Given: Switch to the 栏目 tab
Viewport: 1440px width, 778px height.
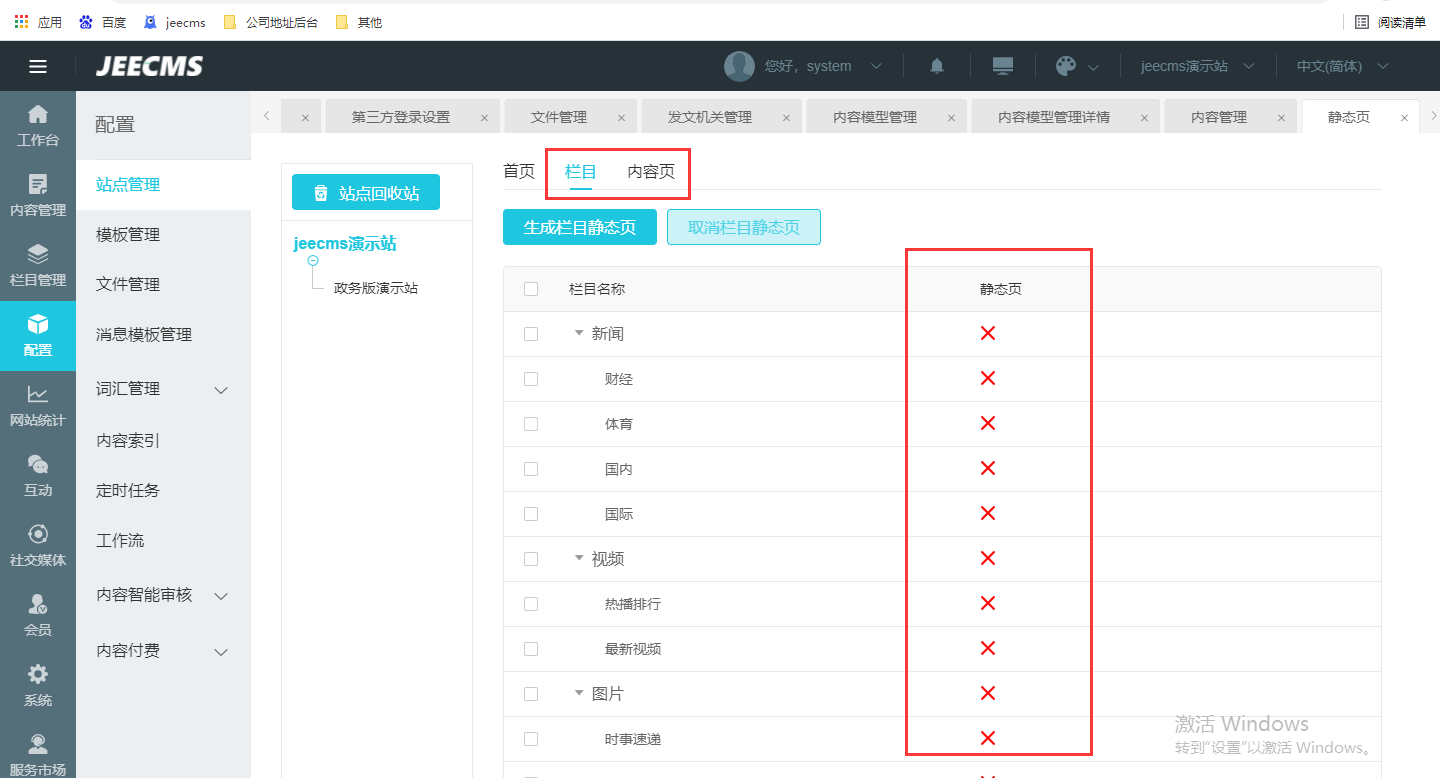Looking at the screenshot, I should pos(581,171).
